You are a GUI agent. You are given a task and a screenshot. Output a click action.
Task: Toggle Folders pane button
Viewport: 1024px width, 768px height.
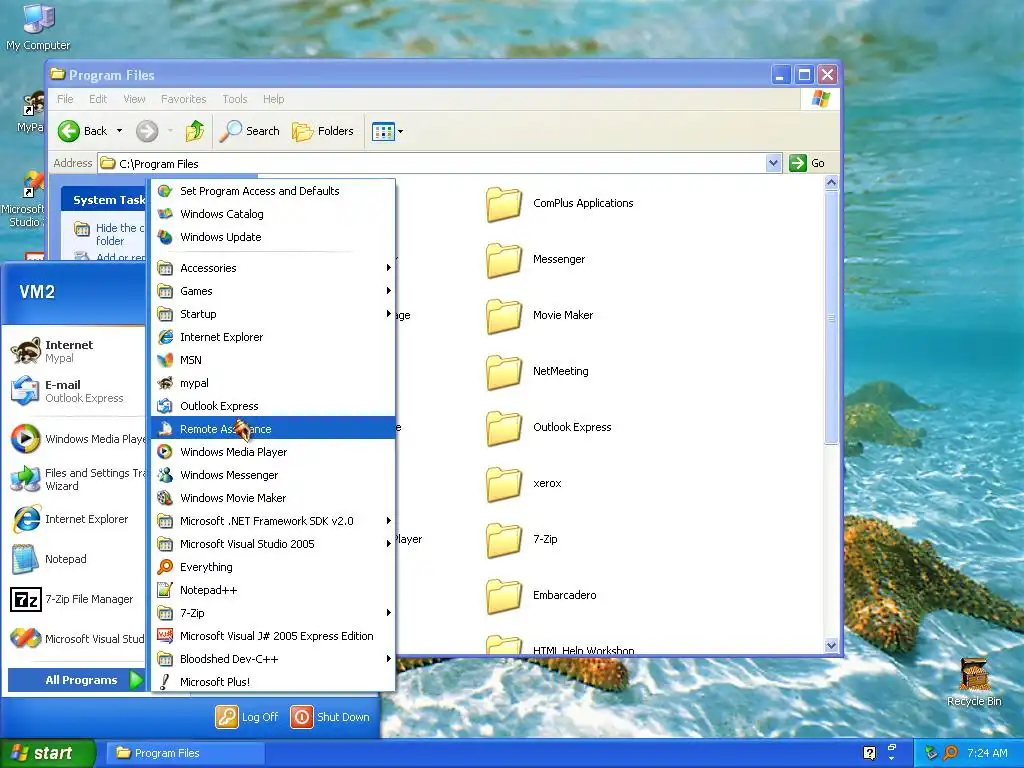pos(323,131)
